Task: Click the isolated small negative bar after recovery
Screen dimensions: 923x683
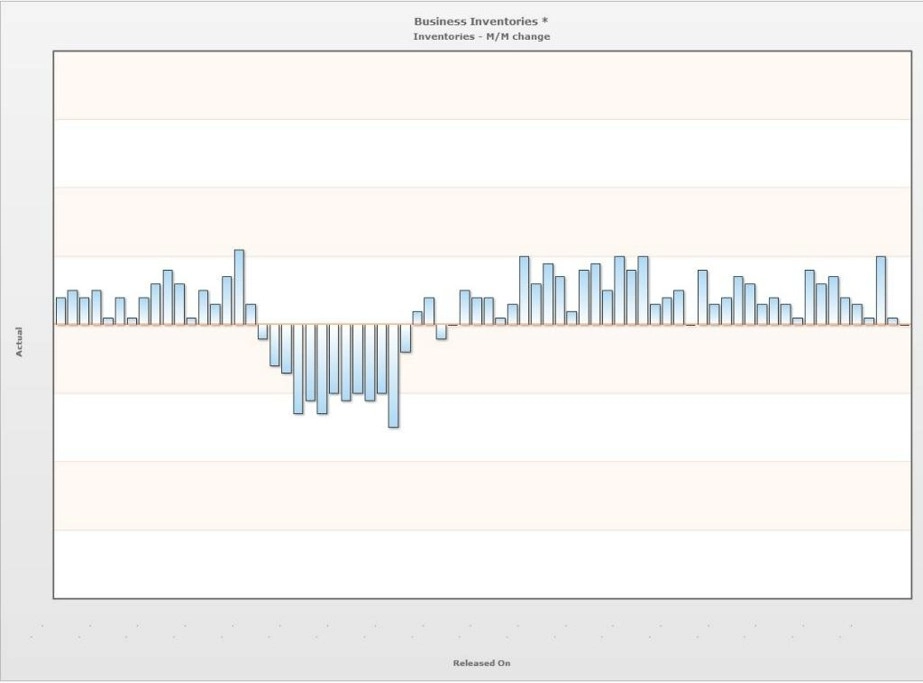Action: coord(441,331)
